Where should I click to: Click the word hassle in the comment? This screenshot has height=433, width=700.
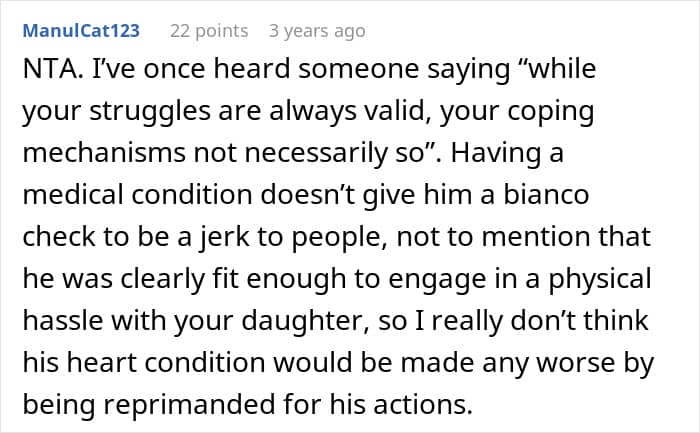[63, 321]
